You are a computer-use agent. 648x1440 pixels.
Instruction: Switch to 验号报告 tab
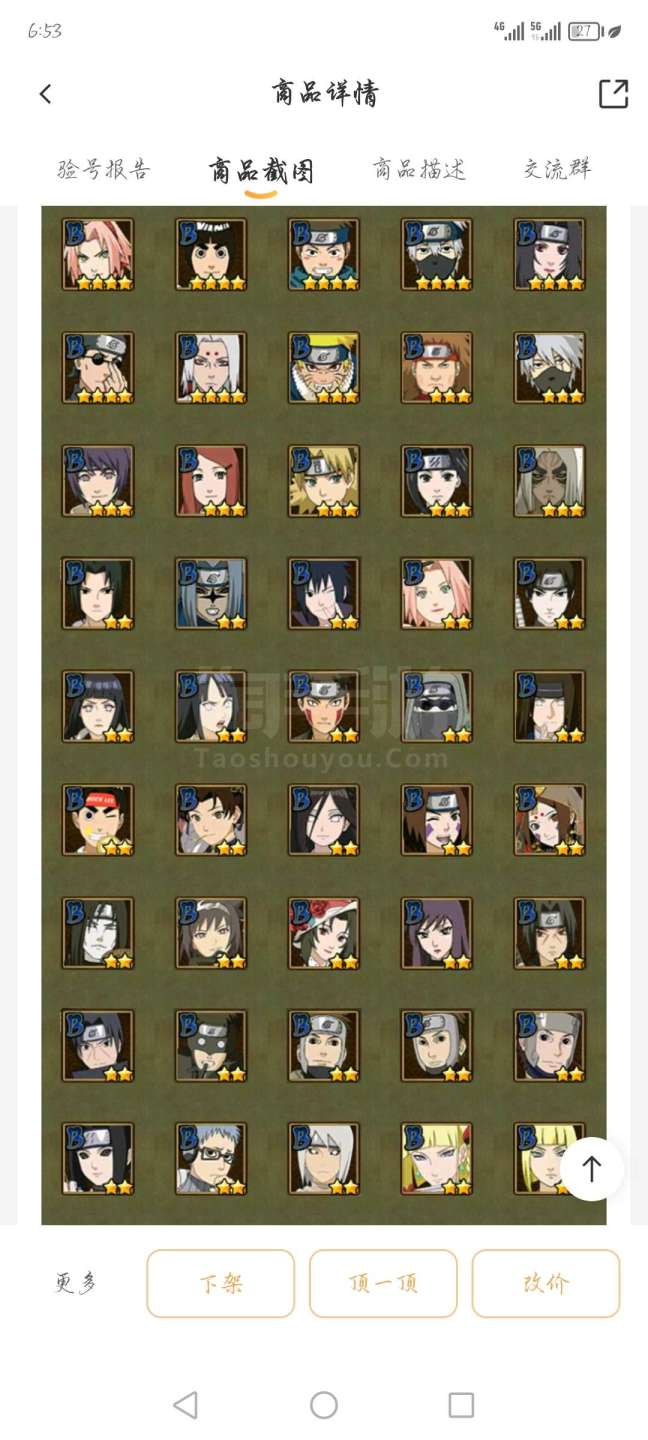(103, 169)
